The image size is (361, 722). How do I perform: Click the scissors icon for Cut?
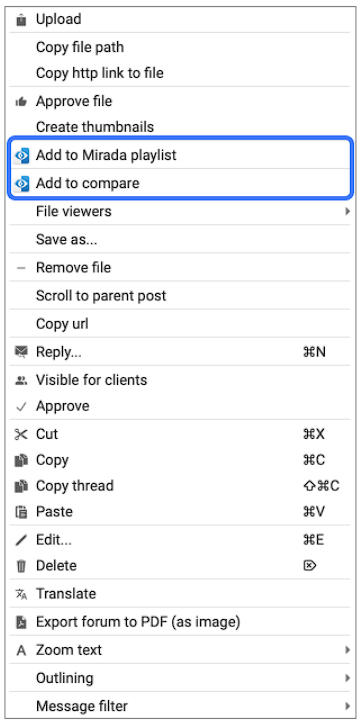(21, 434)
